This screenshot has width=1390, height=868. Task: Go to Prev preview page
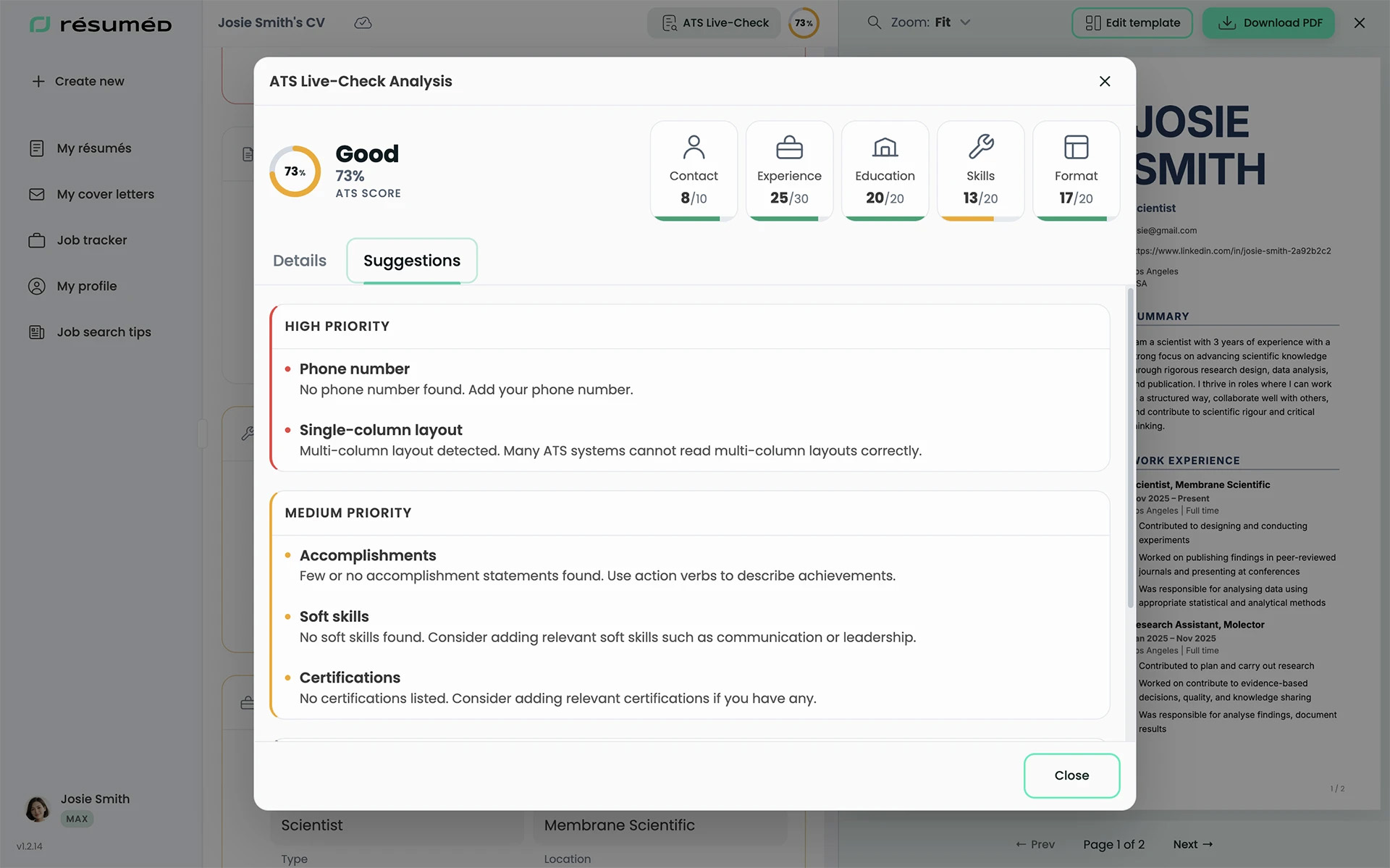click(x=1035, y=844)
